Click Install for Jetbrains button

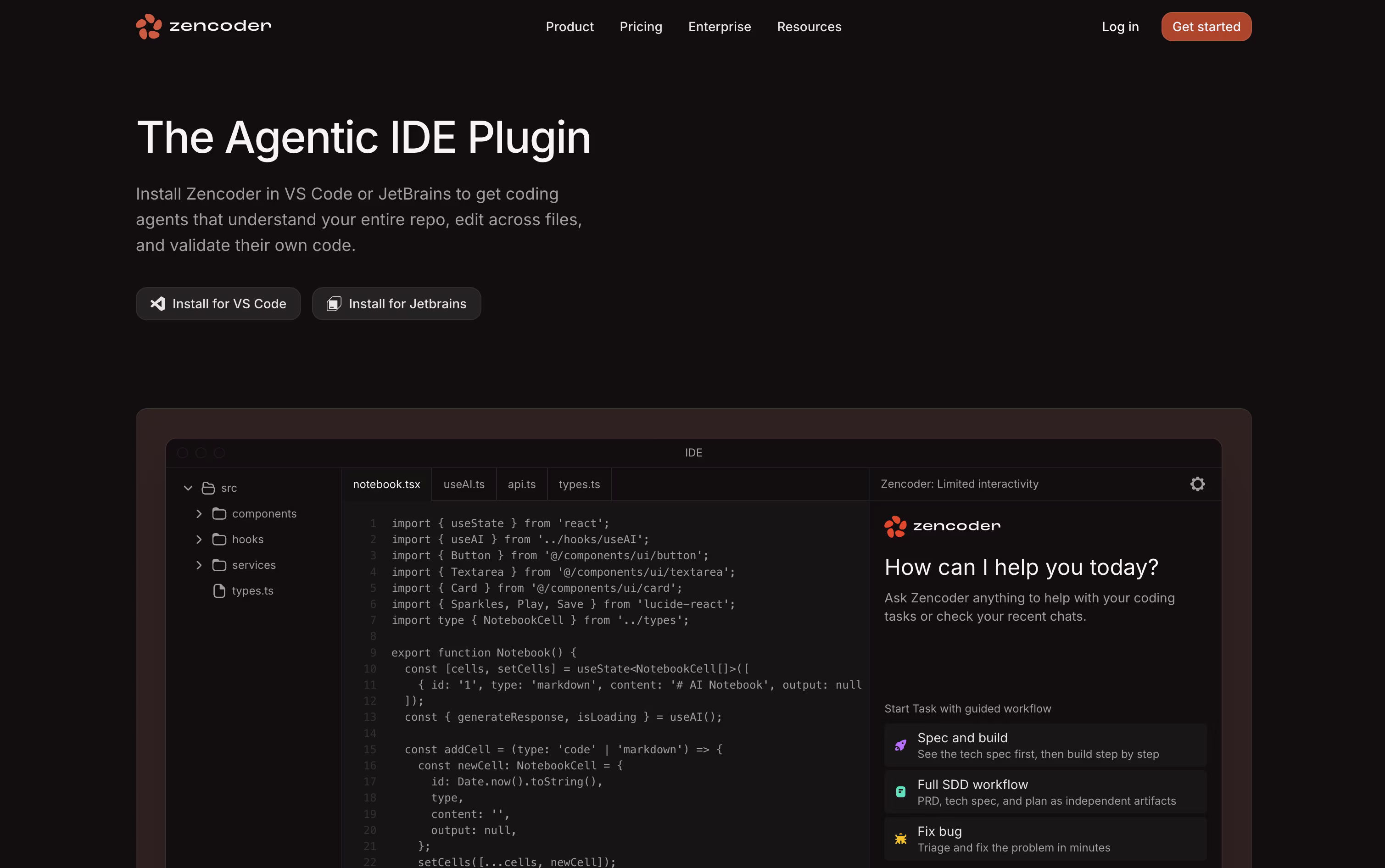(396, 304)
